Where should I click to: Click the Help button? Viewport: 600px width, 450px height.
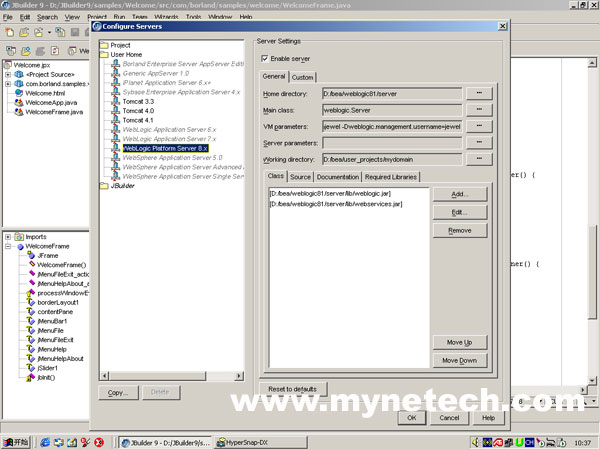click(489, 418)
